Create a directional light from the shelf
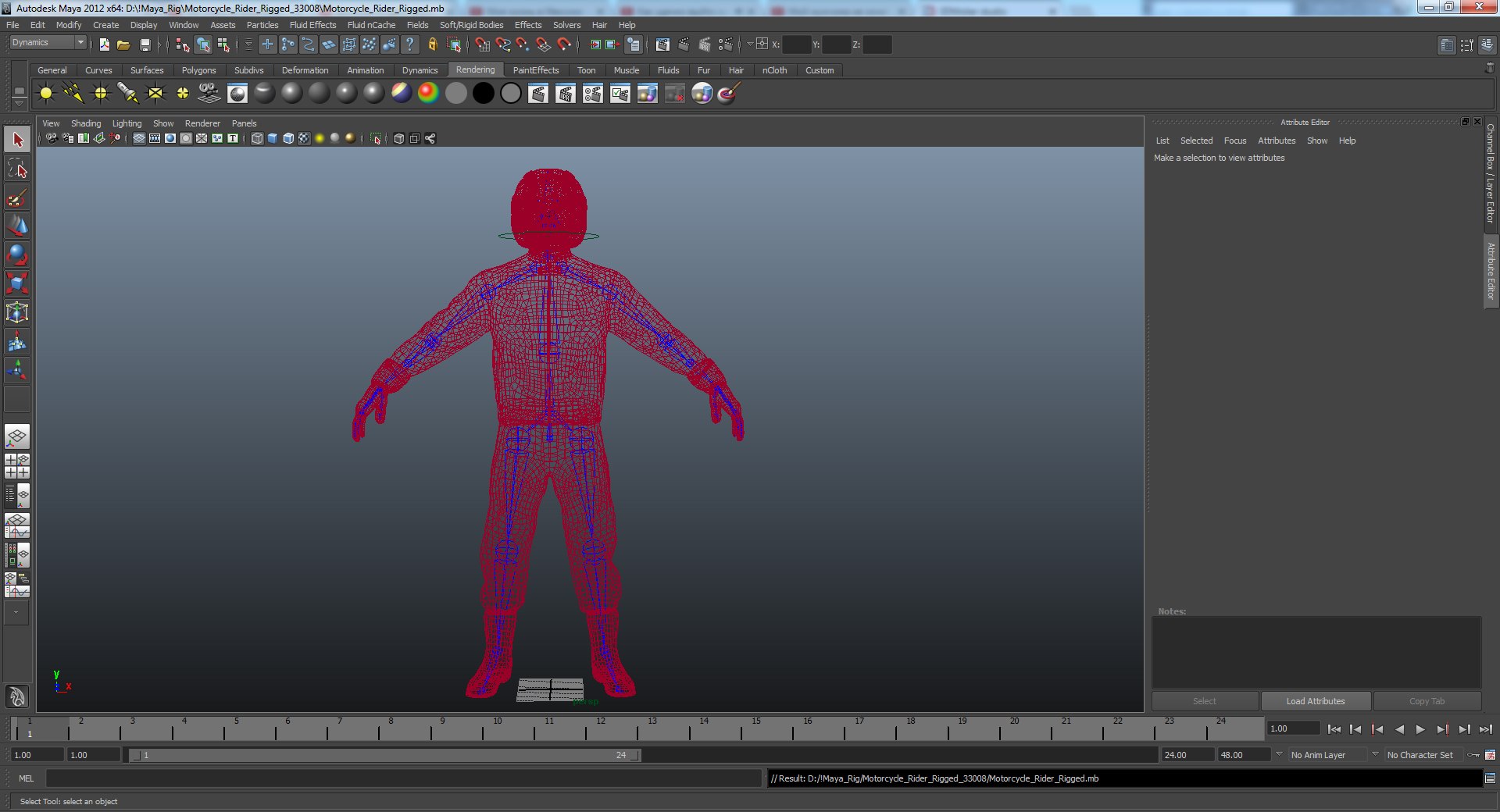The height and width of the screenshot is (812, 1500). pos(73,94)
